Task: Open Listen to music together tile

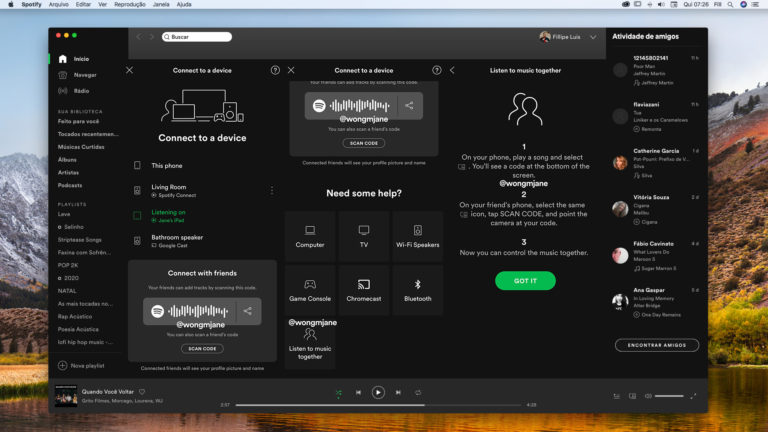Action: tap(310, 344)
